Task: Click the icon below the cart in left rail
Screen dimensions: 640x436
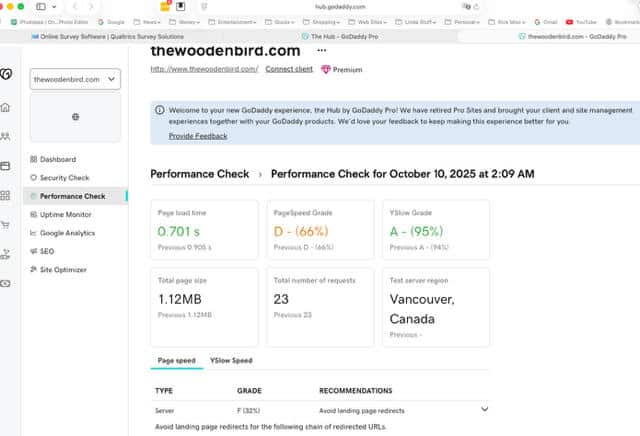Action: coord(5,254)
